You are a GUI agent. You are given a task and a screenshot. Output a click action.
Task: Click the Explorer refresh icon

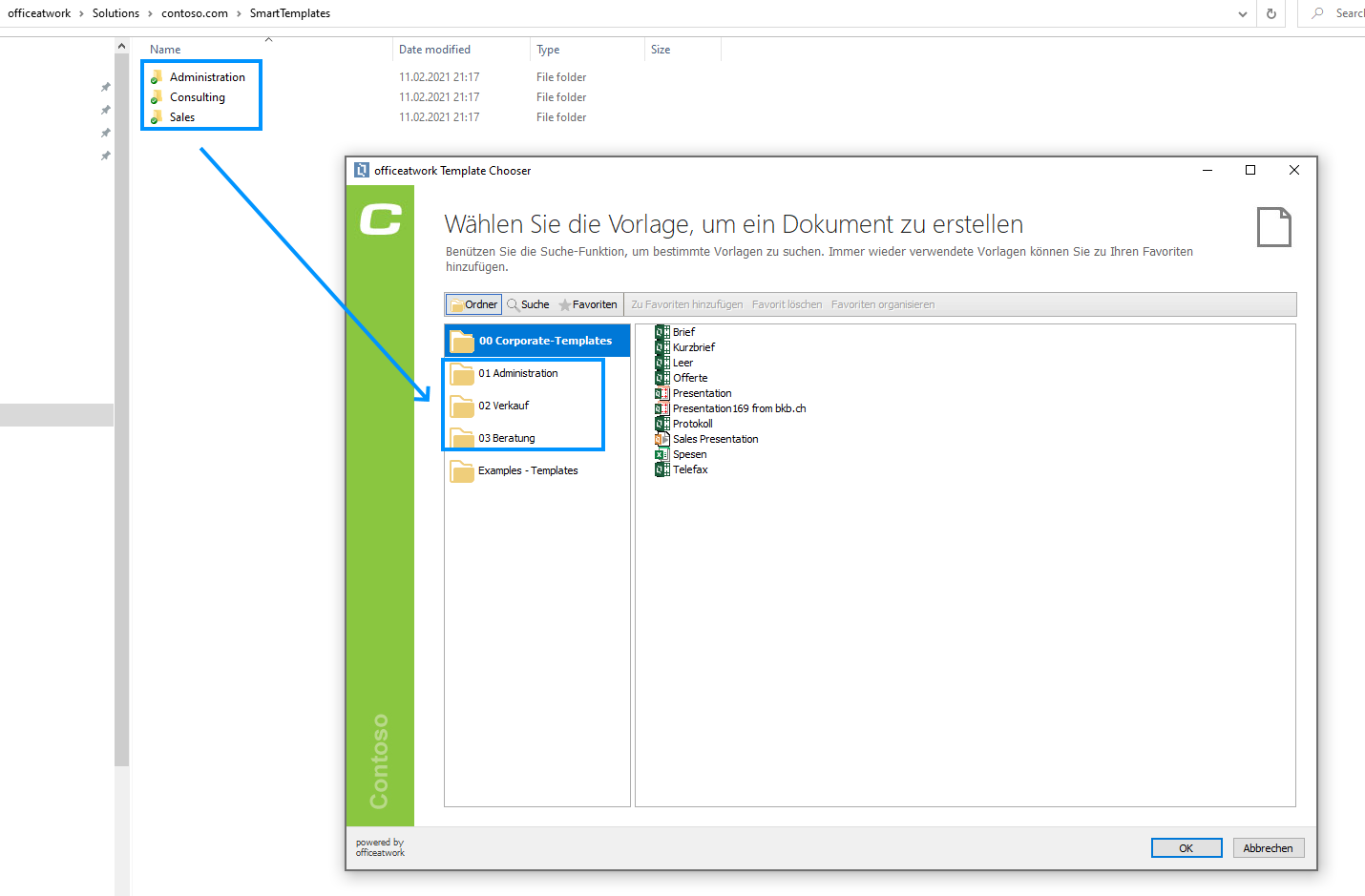[x=1270, y=13]
